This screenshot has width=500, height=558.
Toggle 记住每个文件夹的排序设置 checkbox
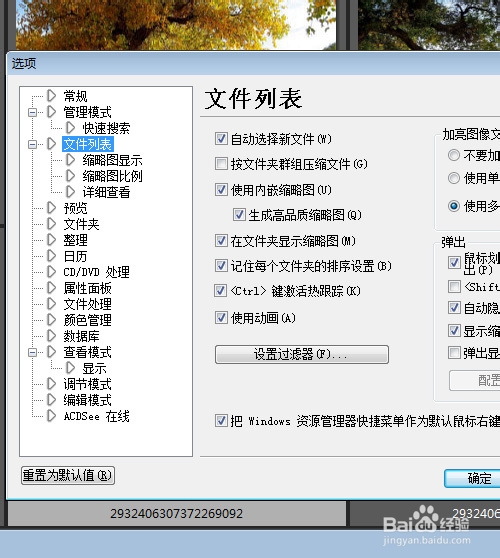point(221,265)
